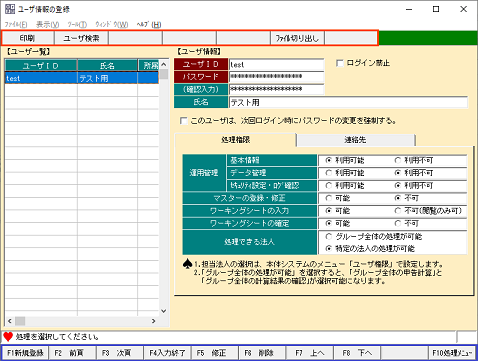
Task: Select 可能 for マスターの登録・修正
Action: (x=329, y=198)
